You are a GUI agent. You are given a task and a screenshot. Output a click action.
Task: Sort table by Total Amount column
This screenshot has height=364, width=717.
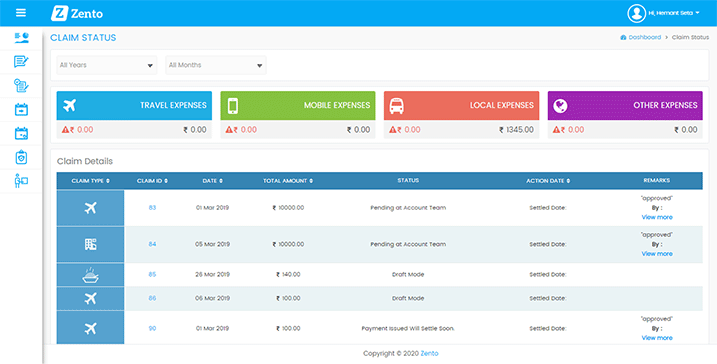click(288, 181)
